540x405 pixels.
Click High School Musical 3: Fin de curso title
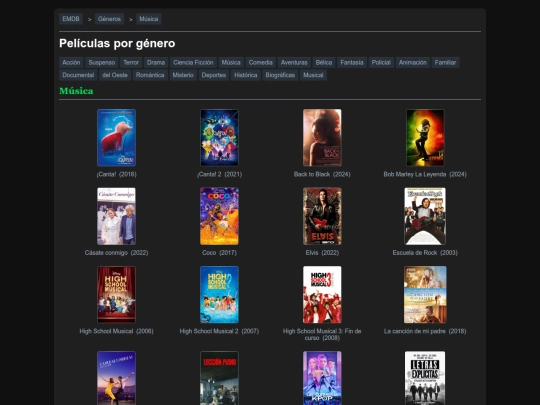322,334
